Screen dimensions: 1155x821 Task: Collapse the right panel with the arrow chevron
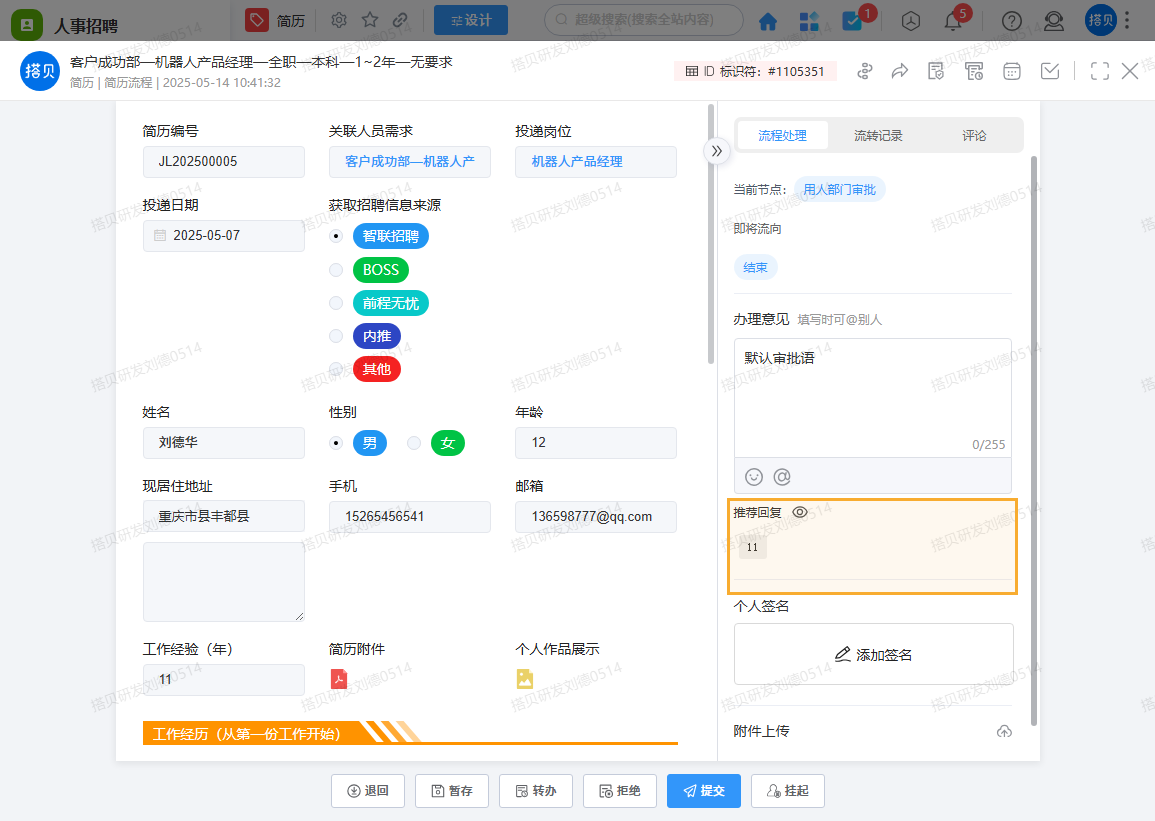[716, 150]
